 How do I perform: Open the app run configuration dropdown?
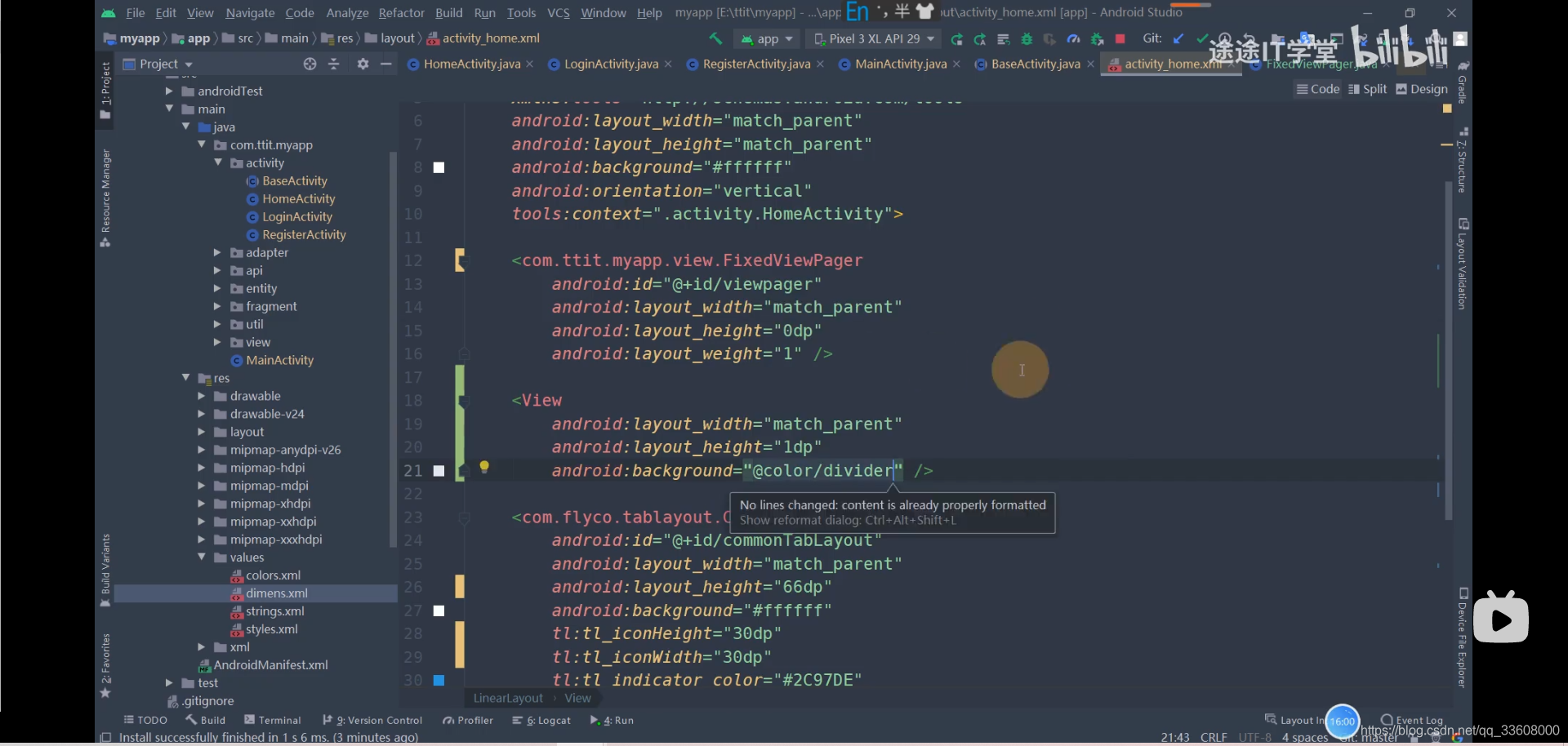[767, 38]
